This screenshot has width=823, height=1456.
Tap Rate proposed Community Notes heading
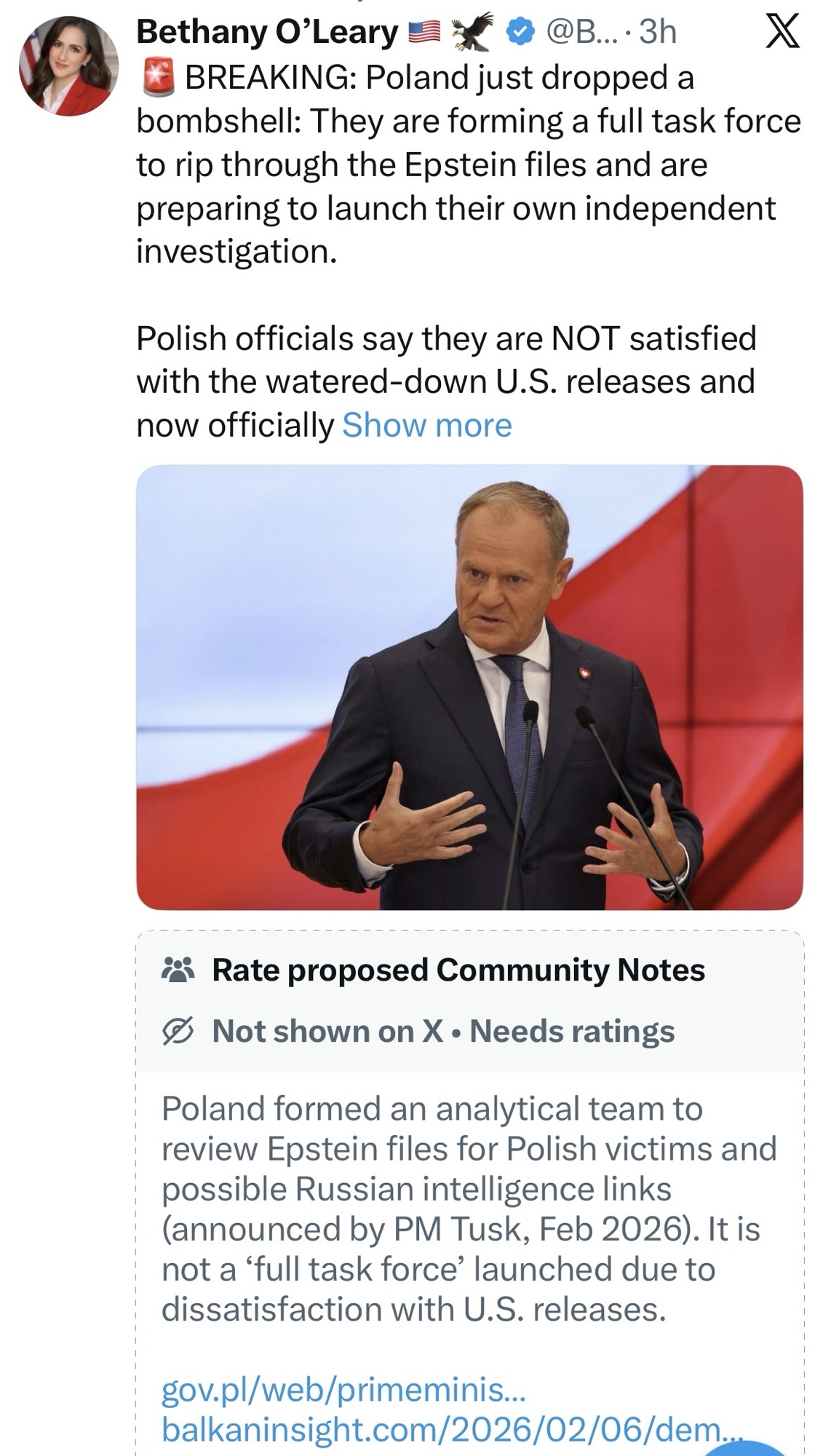point(458,970)
